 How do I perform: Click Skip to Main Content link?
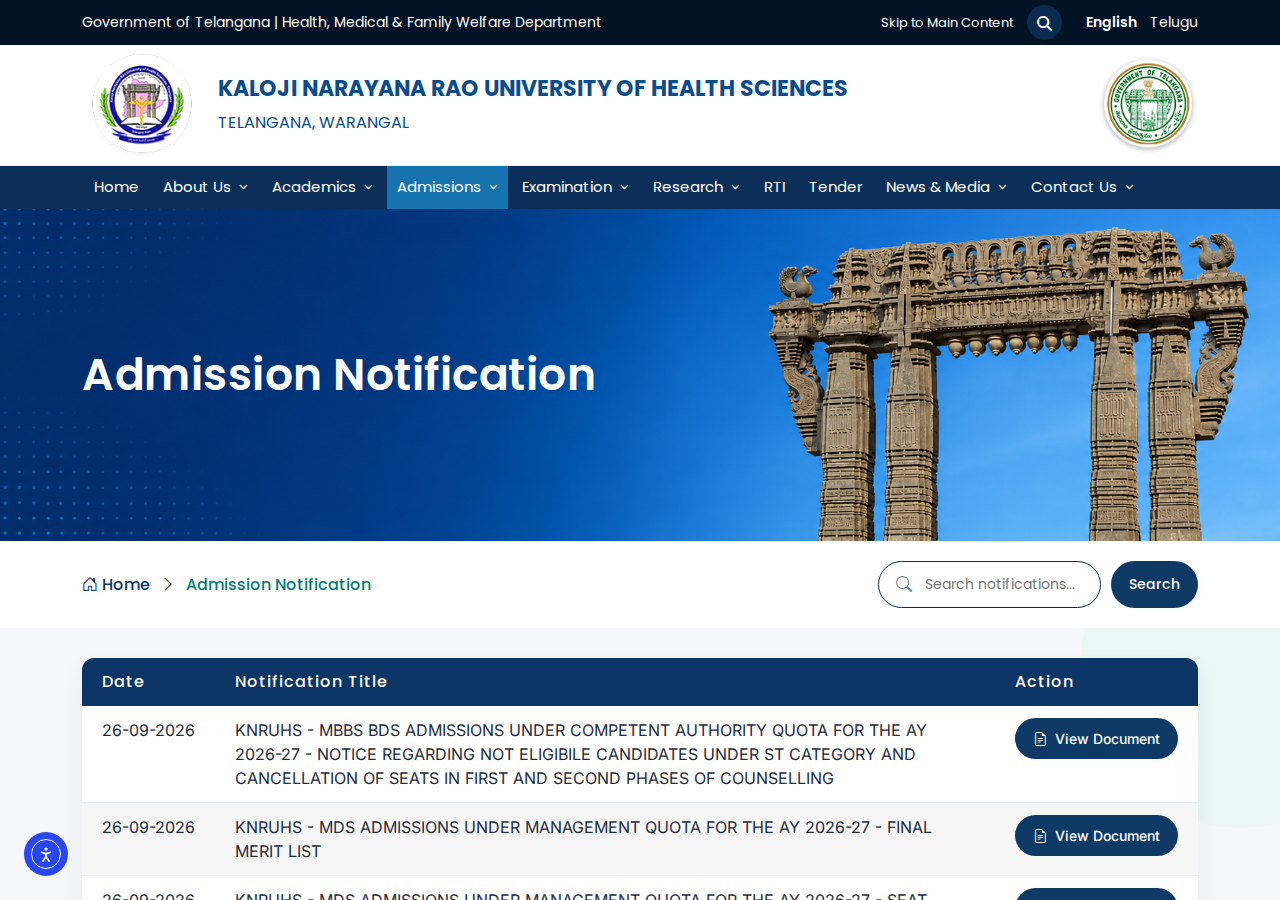(947, 22)
